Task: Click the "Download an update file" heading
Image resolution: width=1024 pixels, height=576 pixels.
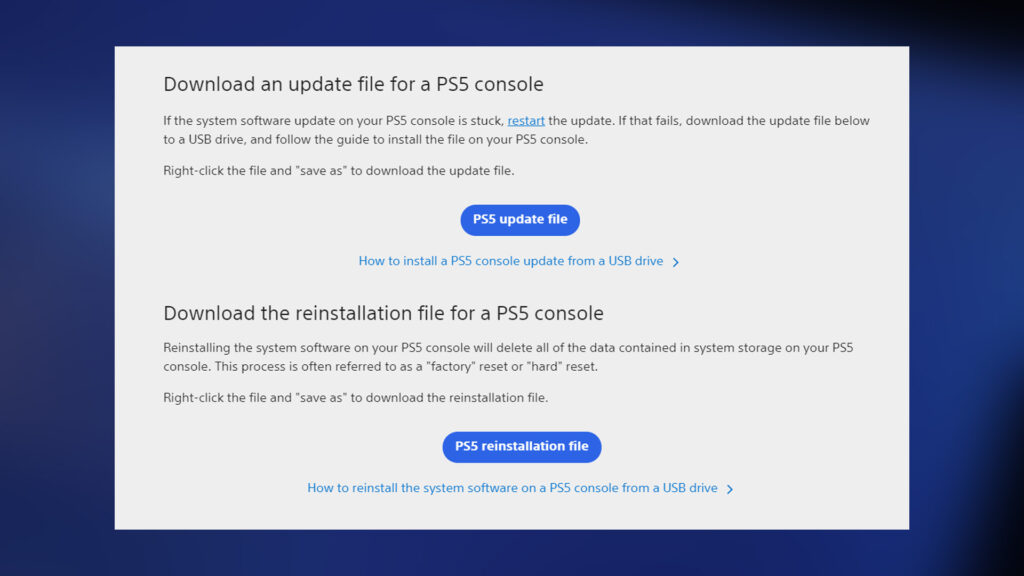Action: [x=353, y=84]
